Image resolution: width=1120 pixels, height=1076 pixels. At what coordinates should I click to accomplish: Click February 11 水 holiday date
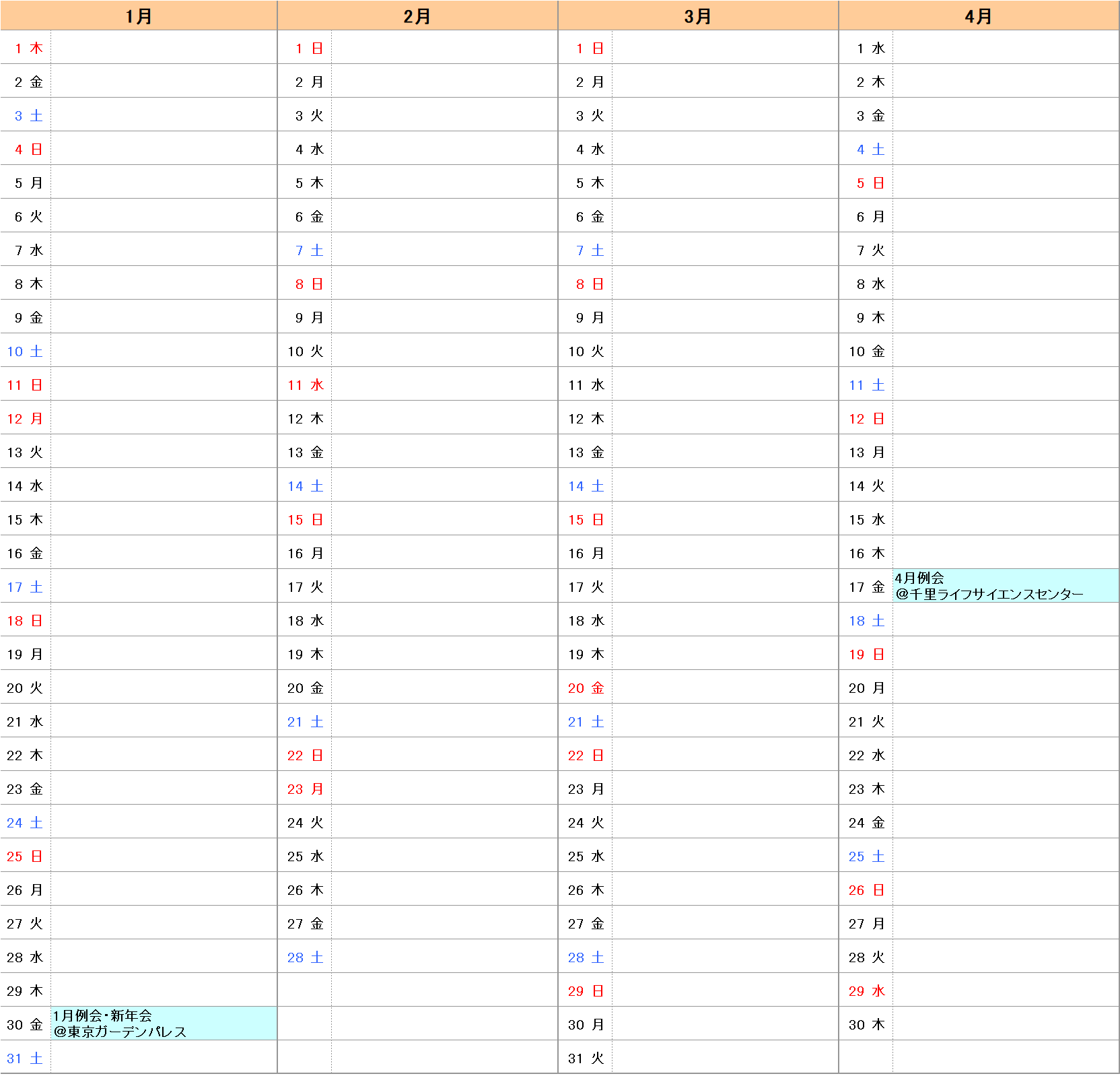305,384
